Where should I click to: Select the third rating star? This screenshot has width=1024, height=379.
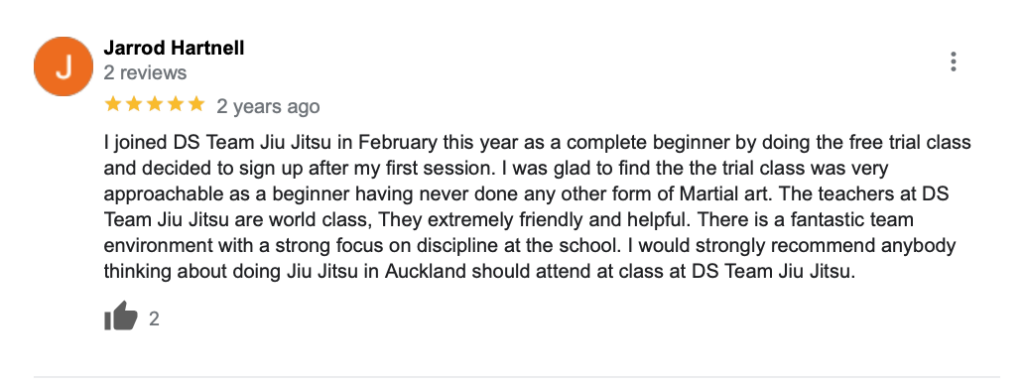pyautogui.click(x=155, y=104)
